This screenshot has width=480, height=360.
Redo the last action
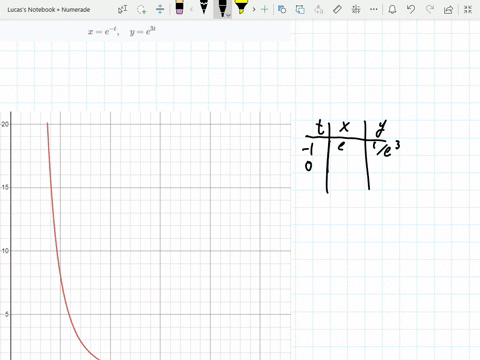(x=430, y=9)
